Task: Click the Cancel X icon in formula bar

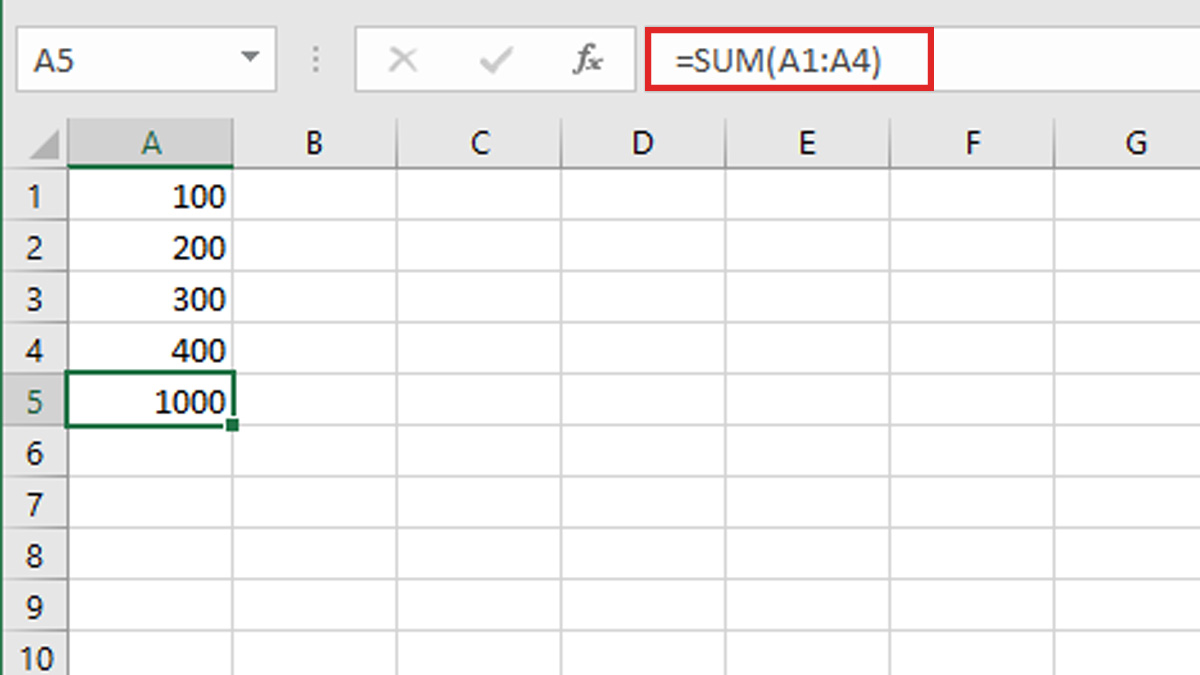Action: pos(403,61)
